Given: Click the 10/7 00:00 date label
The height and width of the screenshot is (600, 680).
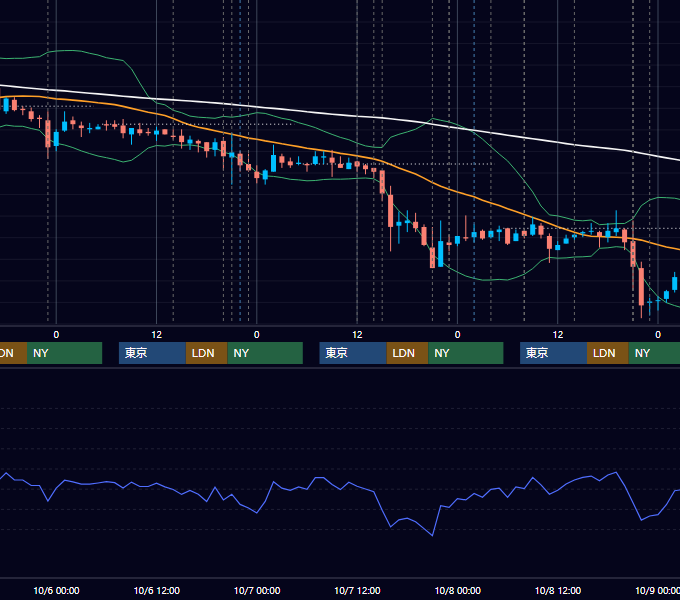Looking at the screenshot, I should click(x=257, y=590).
